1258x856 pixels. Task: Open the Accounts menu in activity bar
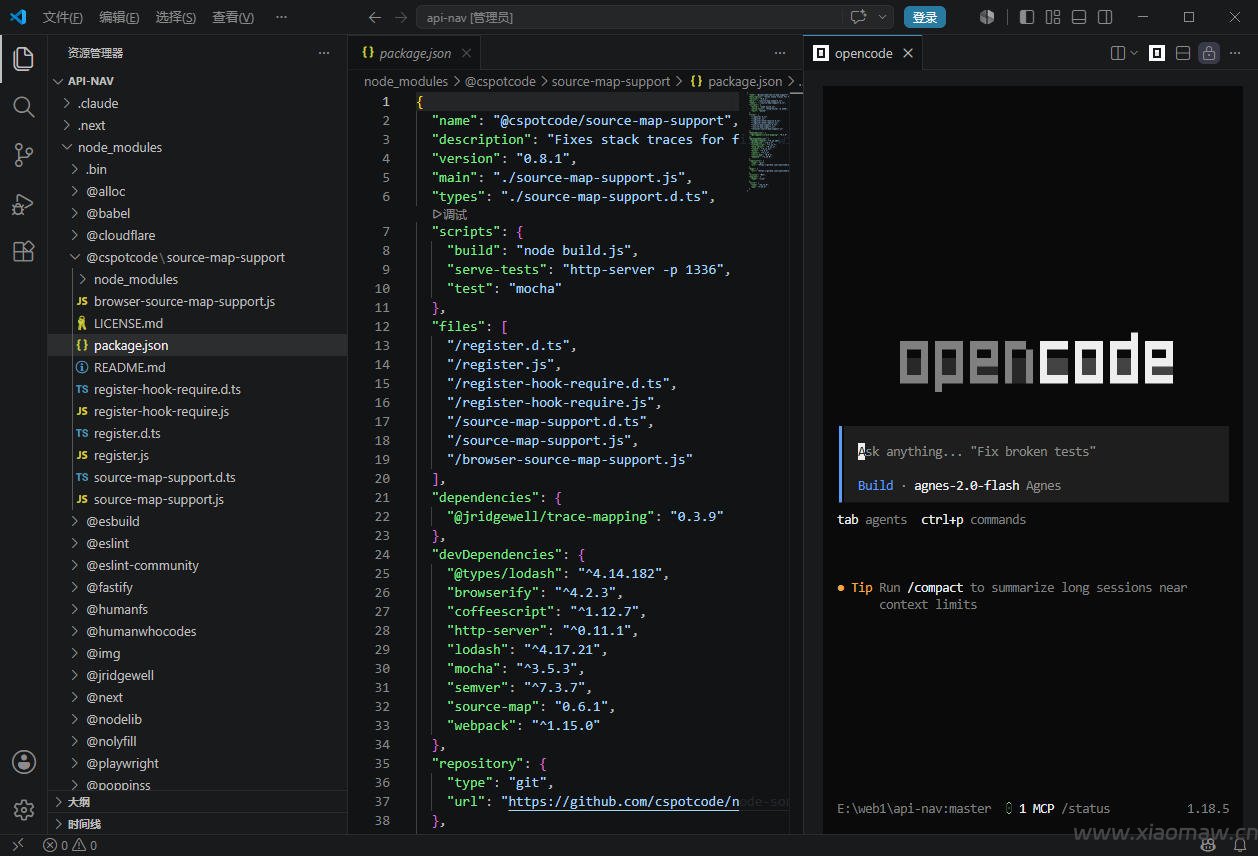point(24,762)
